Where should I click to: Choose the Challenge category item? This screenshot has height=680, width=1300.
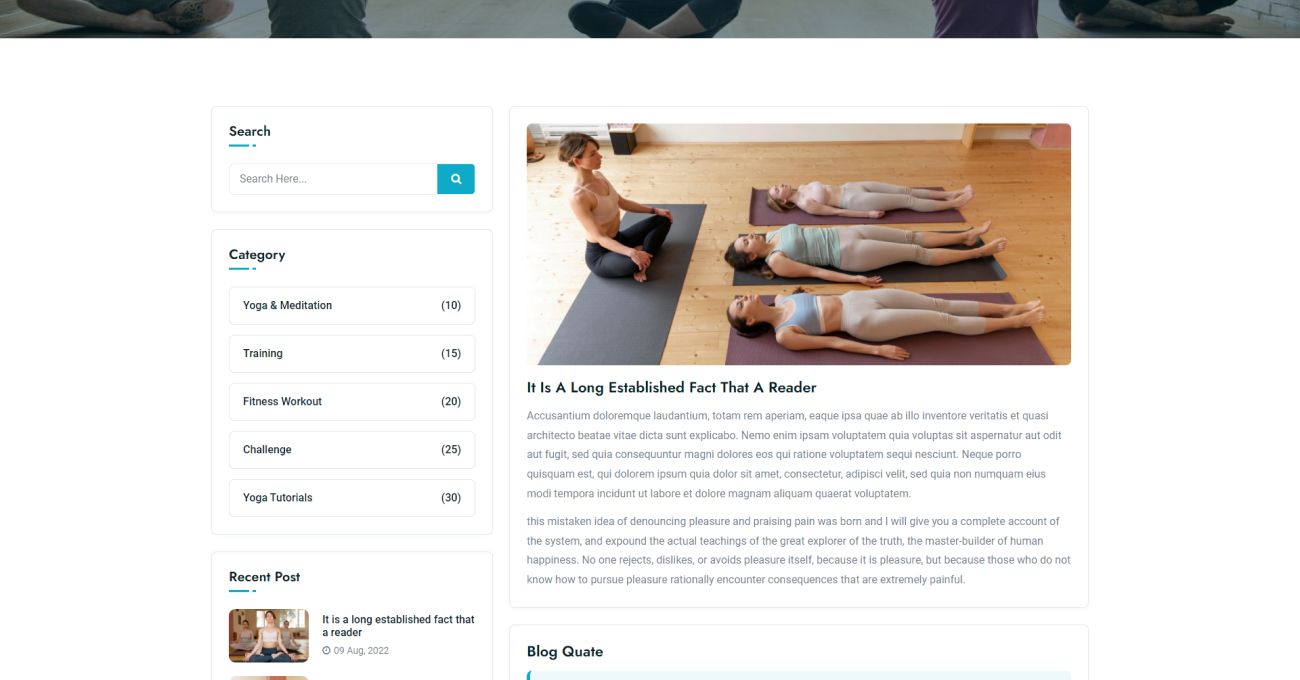point(352,450)
